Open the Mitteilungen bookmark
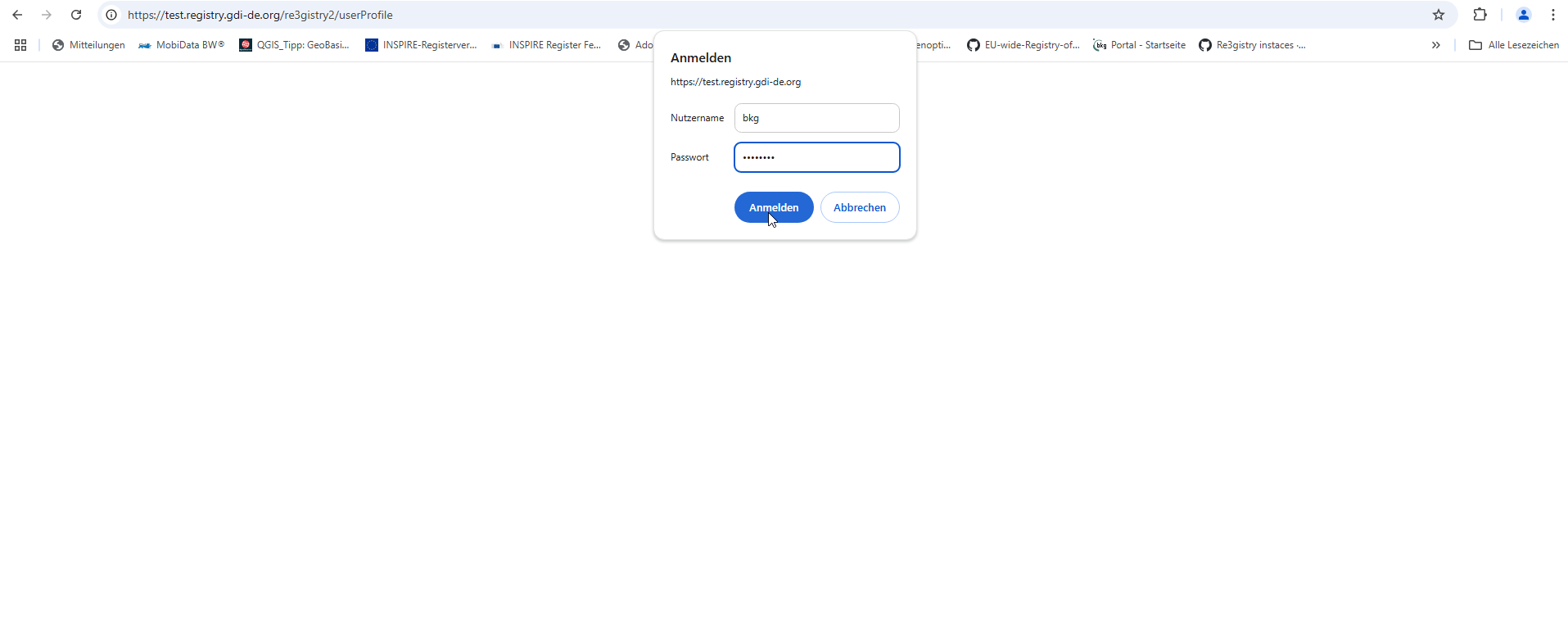This screenshot has height=625, width=1568. click(88, 45)
